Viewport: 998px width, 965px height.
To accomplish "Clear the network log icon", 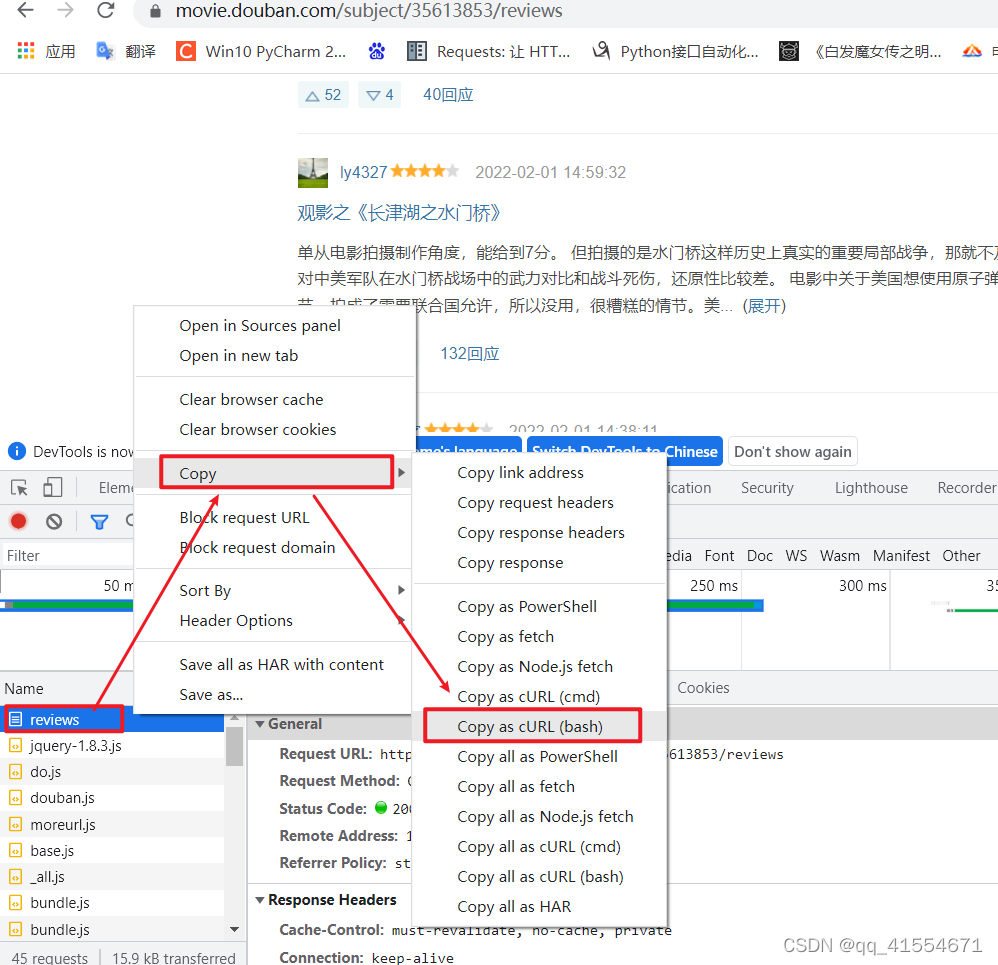I will (54, 522).
